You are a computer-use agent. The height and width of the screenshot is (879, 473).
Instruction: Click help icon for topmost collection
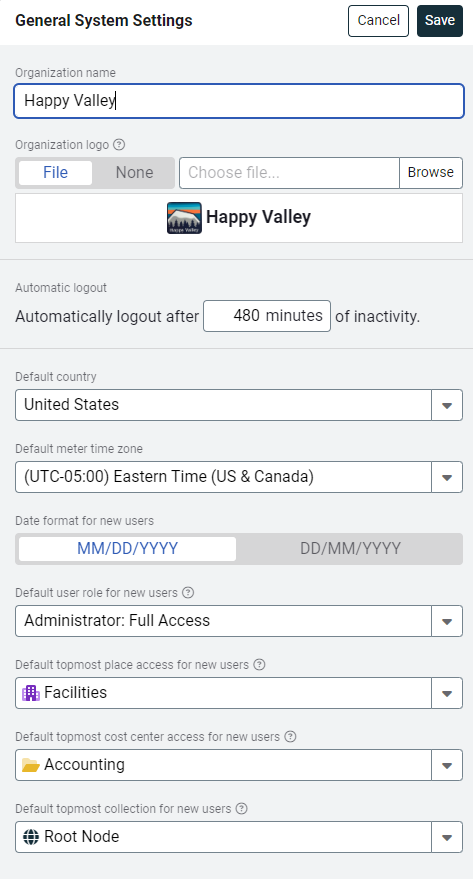coord(242,809)
